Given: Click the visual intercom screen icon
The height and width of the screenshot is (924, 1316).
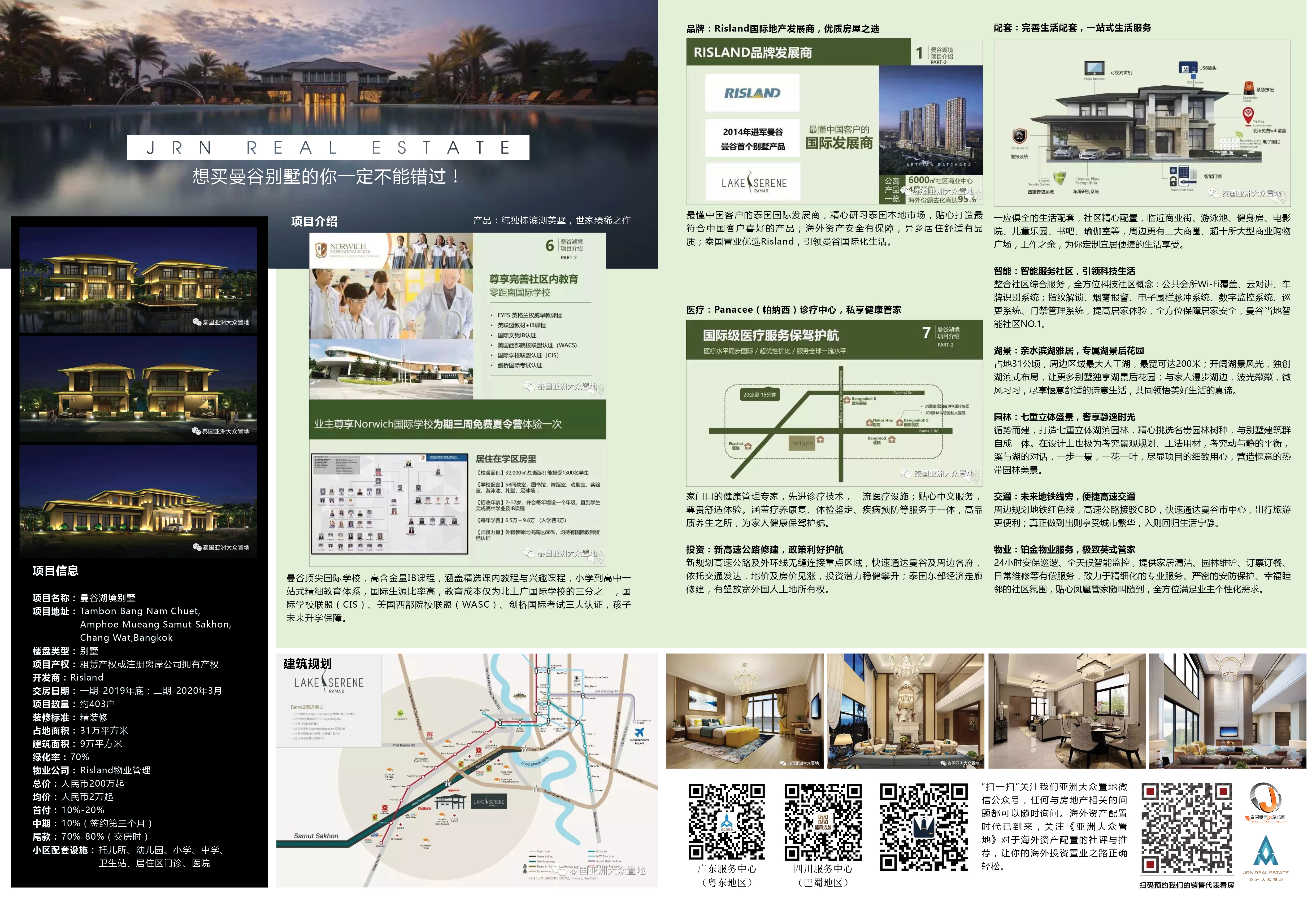Looking at the screenshot, I should (x=1094, y=68).
